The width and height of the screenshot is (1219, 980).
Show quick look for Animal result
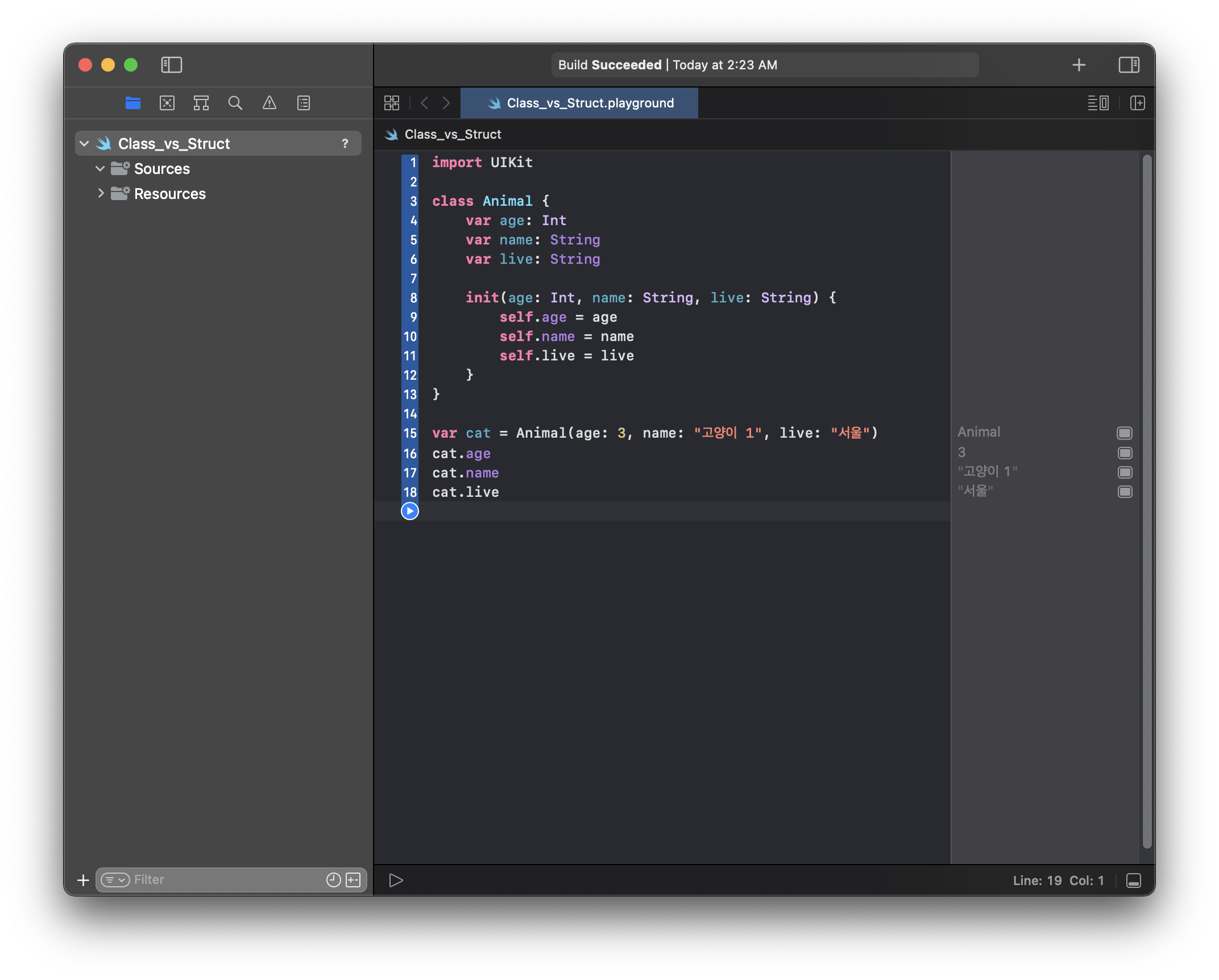click(x=1125, y=433)
